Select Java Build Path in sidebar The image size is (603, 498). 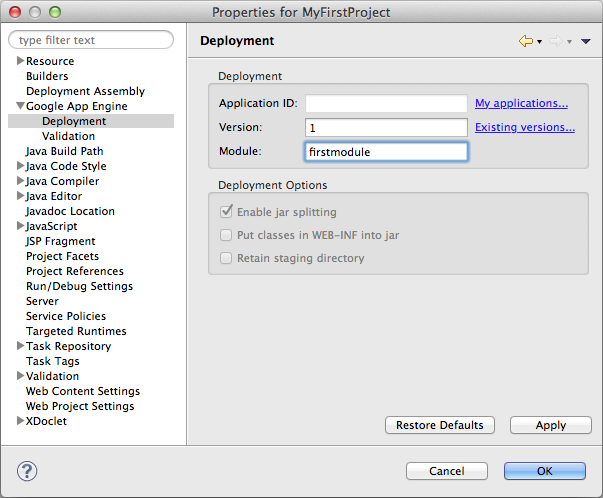(64, 151)
